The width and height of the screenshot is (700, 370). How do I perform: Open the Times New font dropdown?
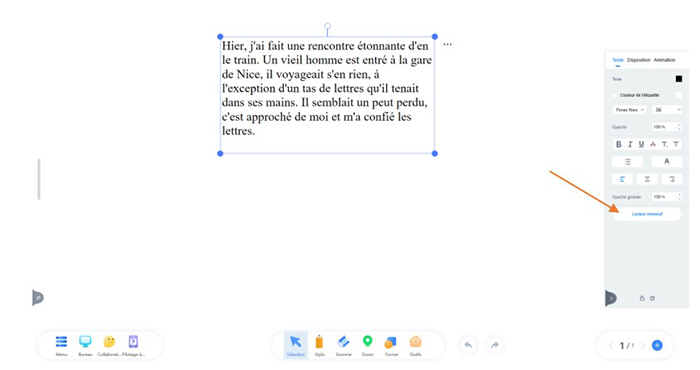[629, 110]
